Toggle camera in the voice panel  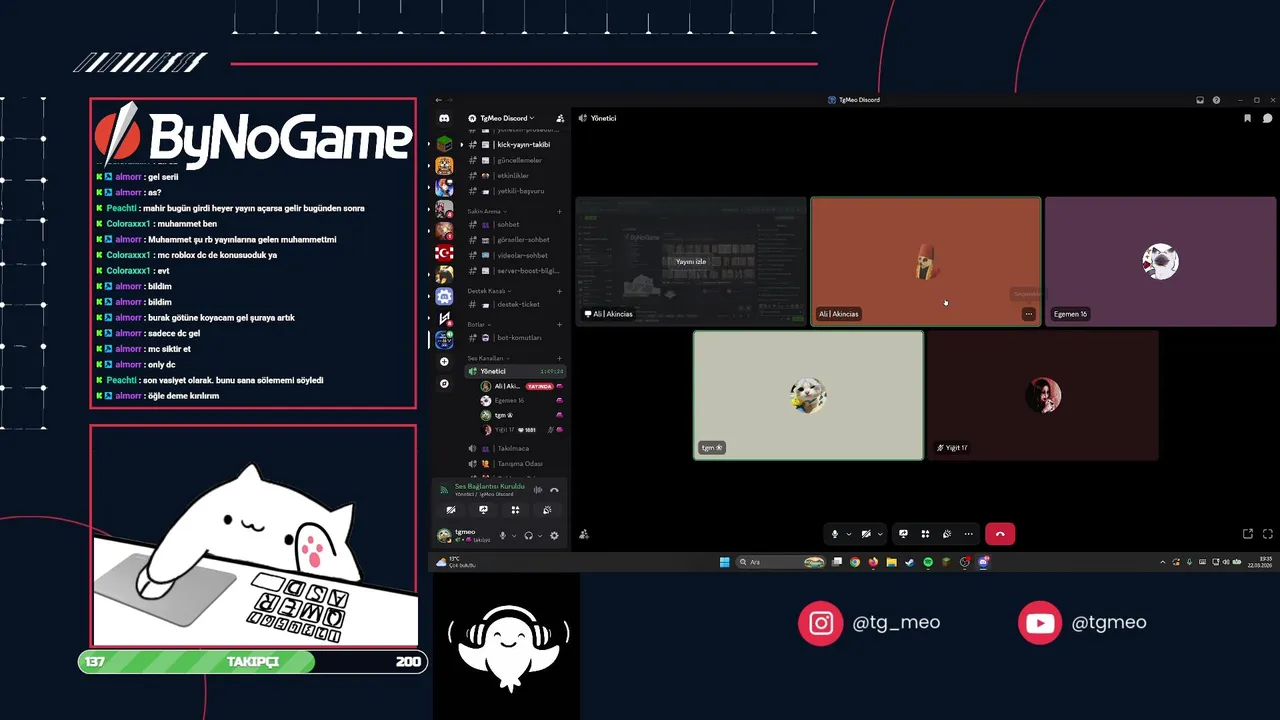point(451,510)
